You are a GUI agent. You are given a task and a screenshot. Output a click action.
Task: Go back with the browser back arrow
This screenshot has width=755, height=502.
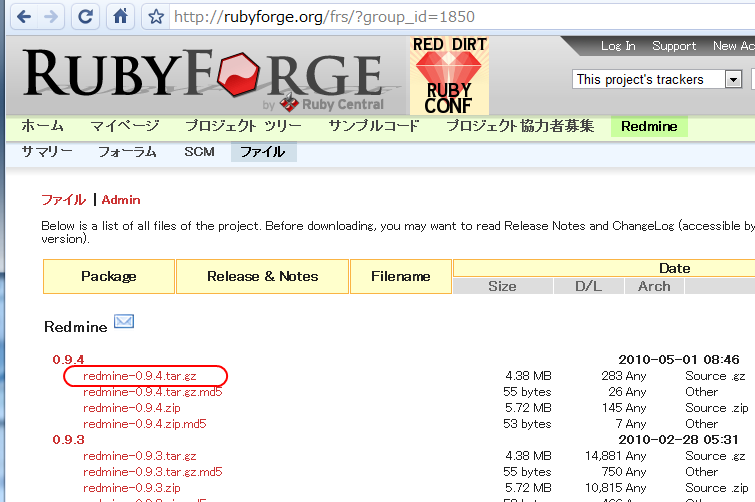click(24, 17)
